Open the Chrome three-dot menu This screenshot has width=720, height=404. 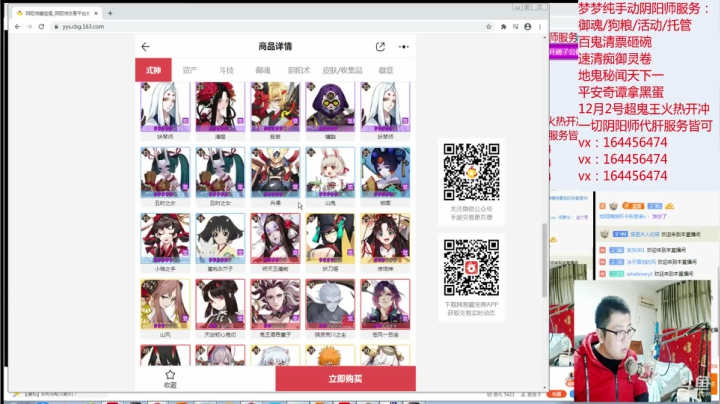(x=540, y=27)
